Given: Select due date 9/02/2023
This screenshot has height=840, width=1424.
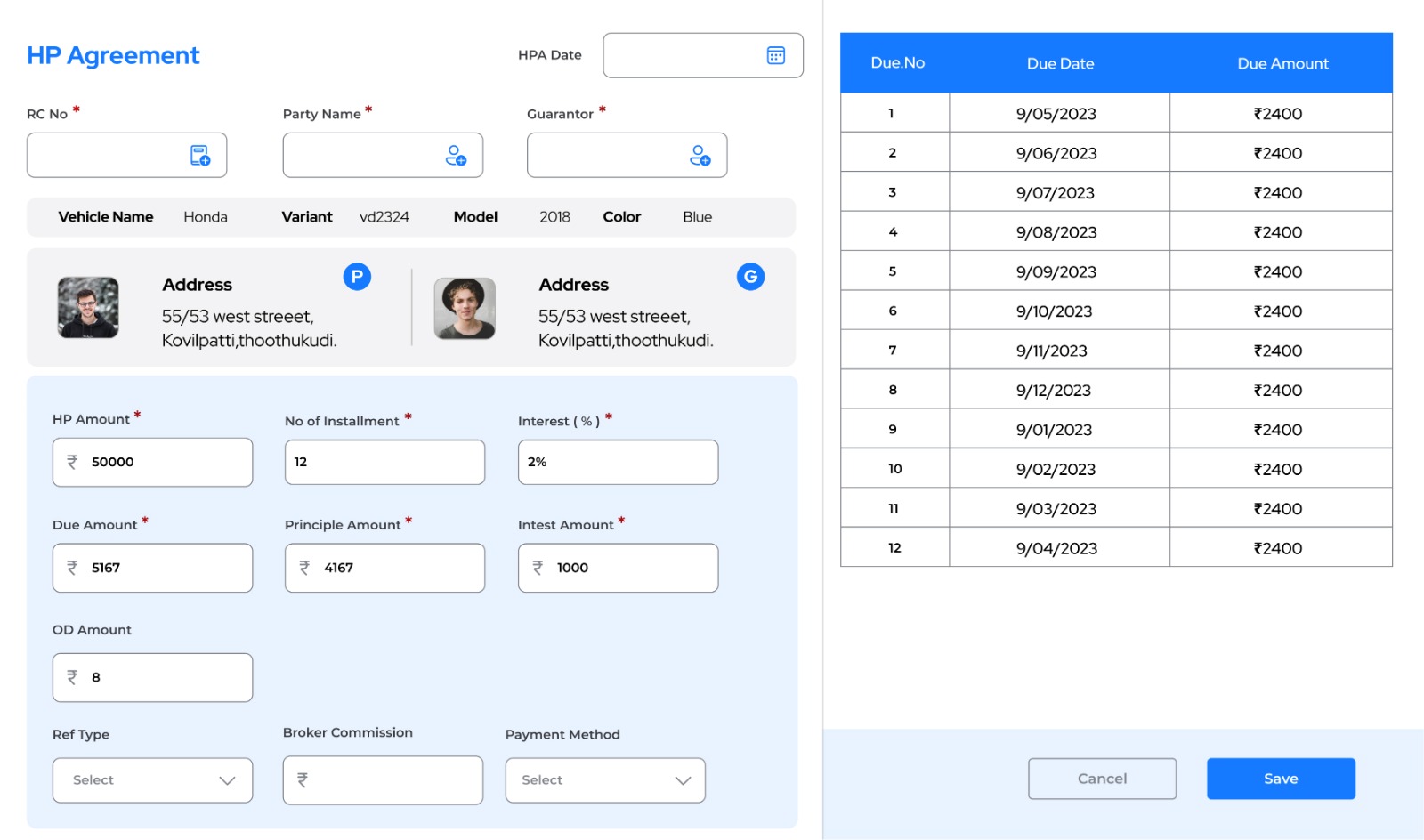Looking at the screenshot, I should (1056, 470).
